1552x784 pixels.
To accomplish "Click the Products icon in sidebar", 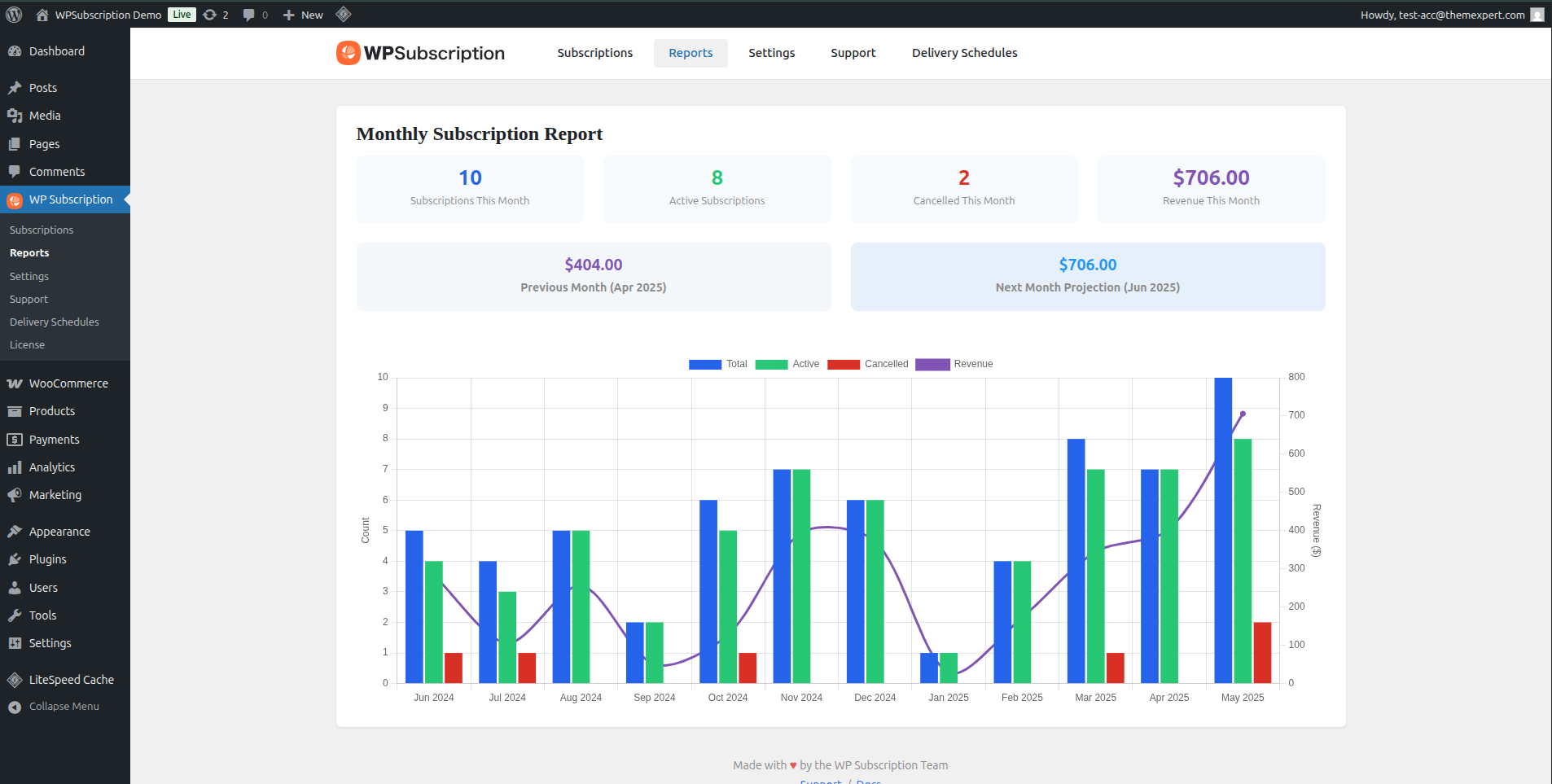I will 15,411.
